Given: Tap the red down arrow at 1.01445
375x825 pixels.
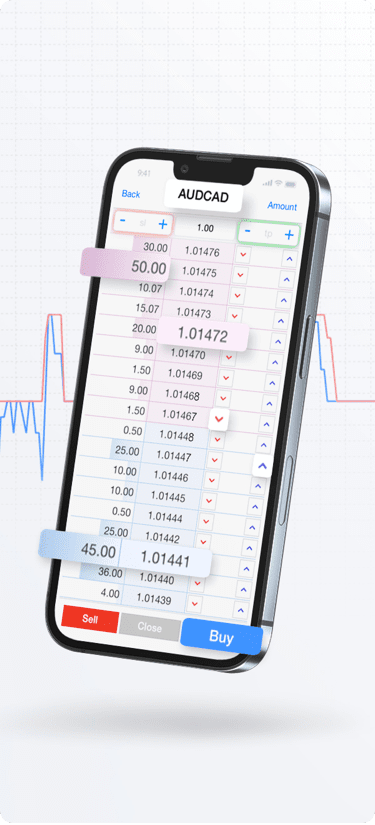Looking at the screenshot, I should 209,500.
